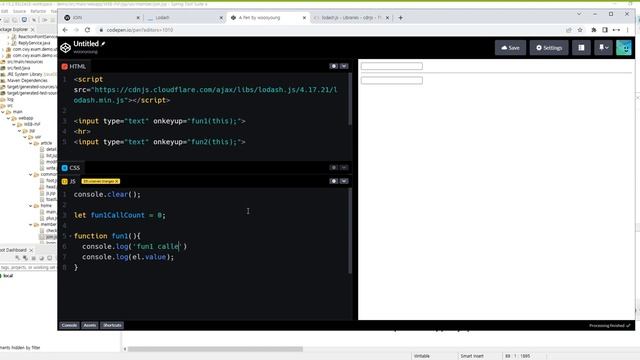Click the fun2(this) input line
The image size is (640, 360).
(x=160, y=142)
